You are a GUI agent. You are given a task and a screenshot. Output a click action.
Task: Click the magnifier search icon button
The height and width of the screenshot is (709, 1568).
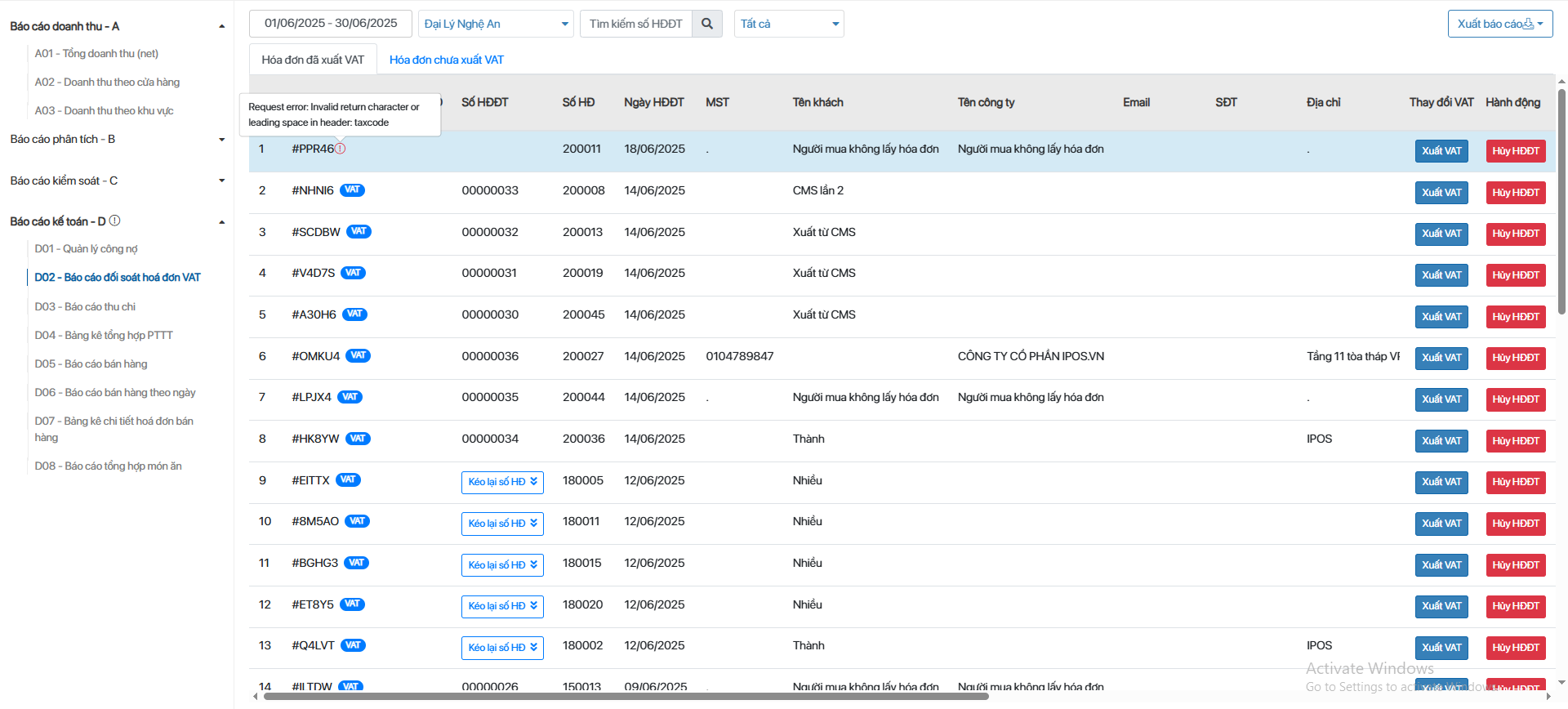coord(707,24)
